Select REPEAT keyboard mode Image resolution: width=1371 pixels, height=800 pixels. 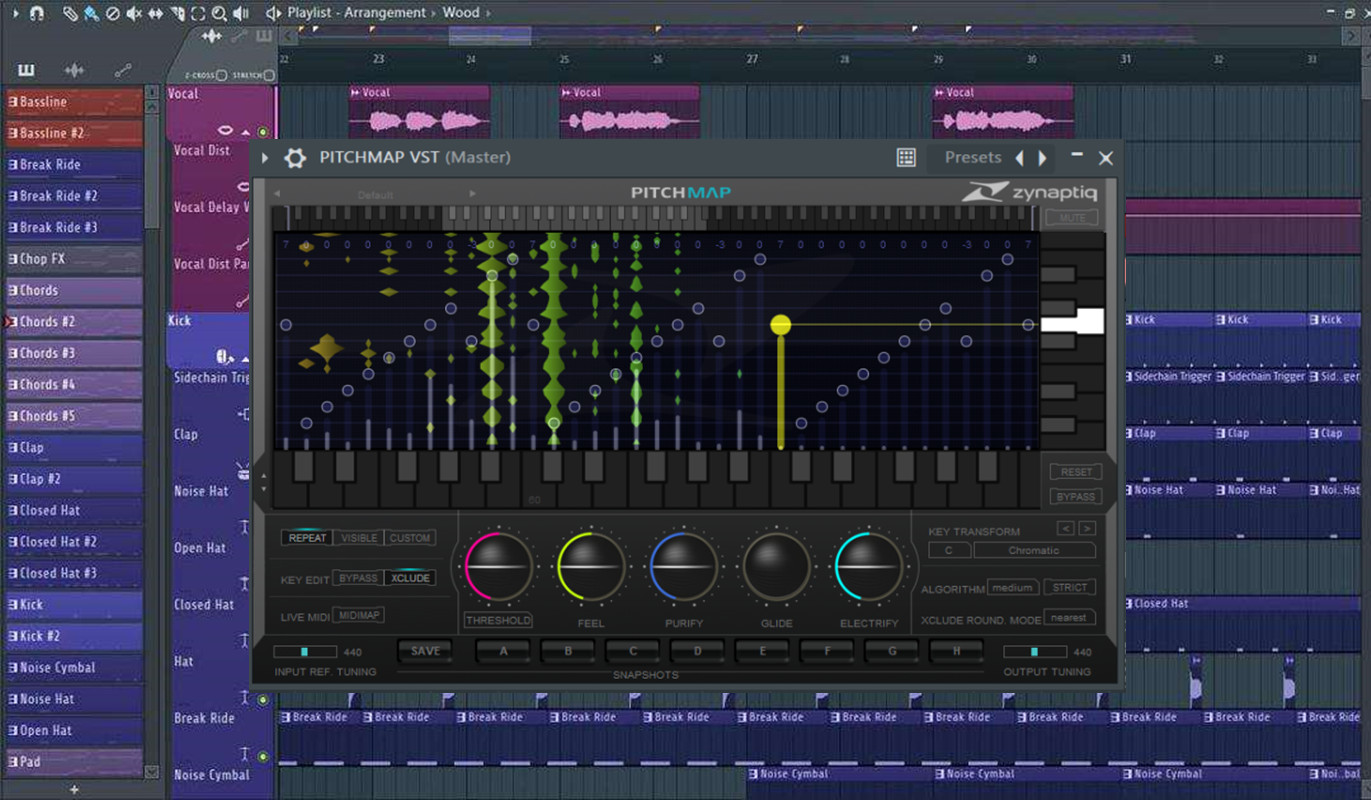pos(307,538)
